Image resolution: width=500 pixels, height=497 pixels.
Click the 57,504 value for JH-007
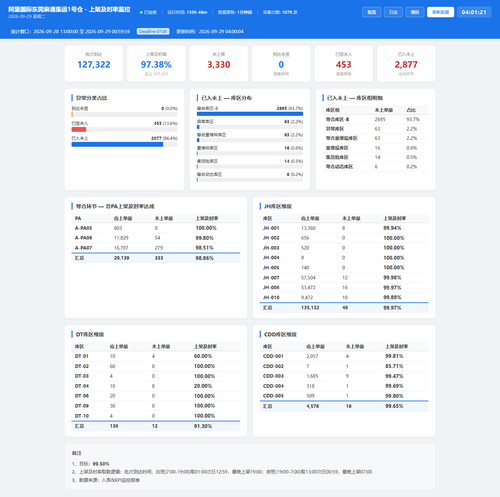point(308,278)
